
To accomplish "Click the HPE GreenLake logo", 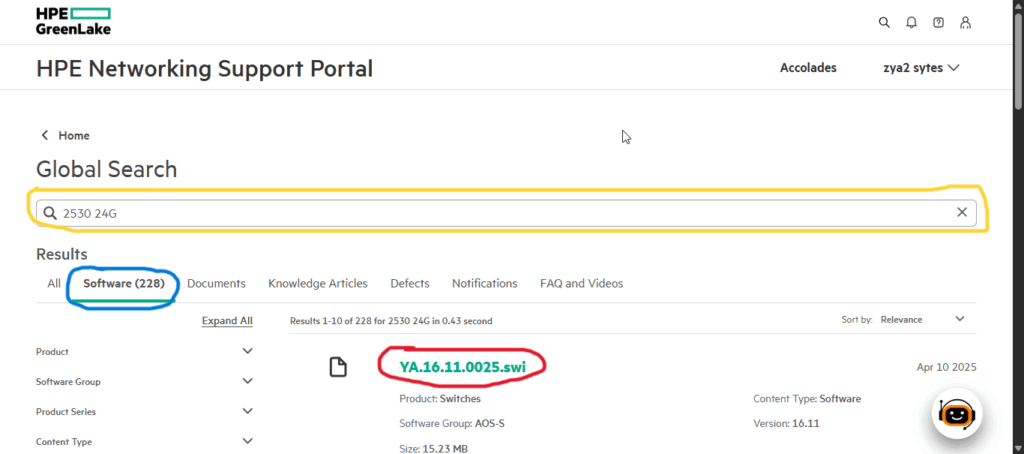I will [73, 21].
